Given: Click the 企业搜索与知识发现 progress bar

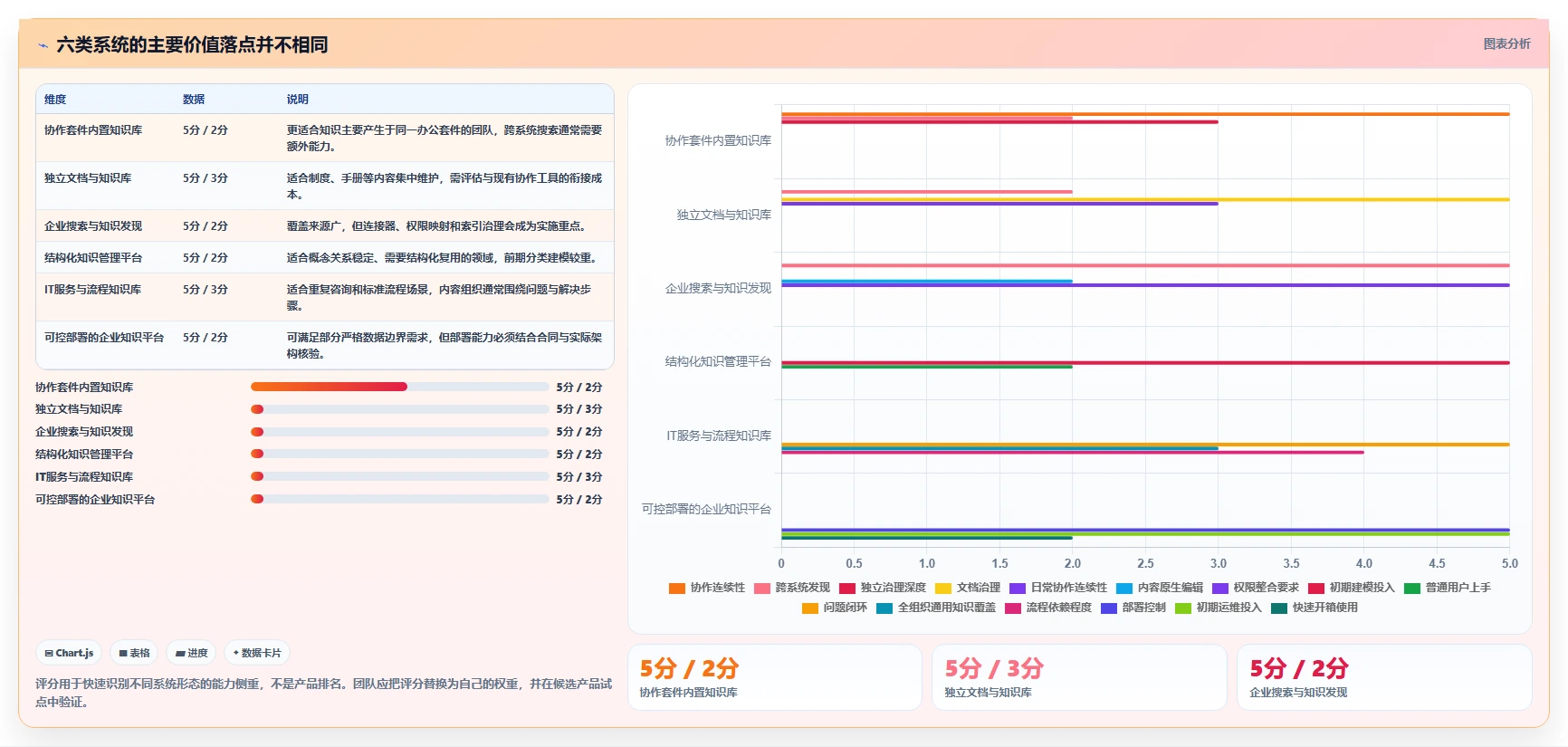Looking at the screenshot, I should point(399,432).
